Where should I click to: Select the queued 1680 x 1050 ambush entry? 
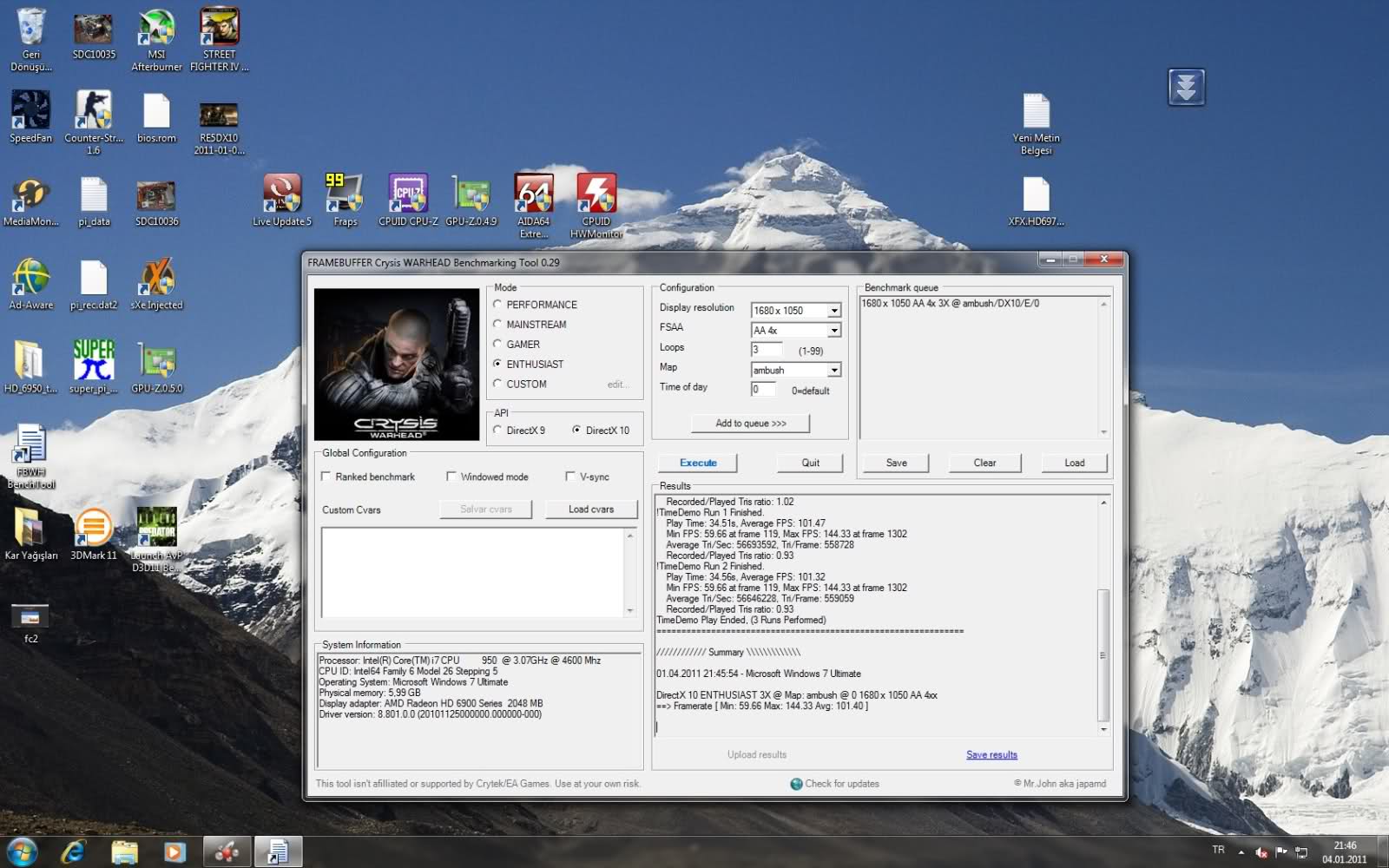coord(950,304)
